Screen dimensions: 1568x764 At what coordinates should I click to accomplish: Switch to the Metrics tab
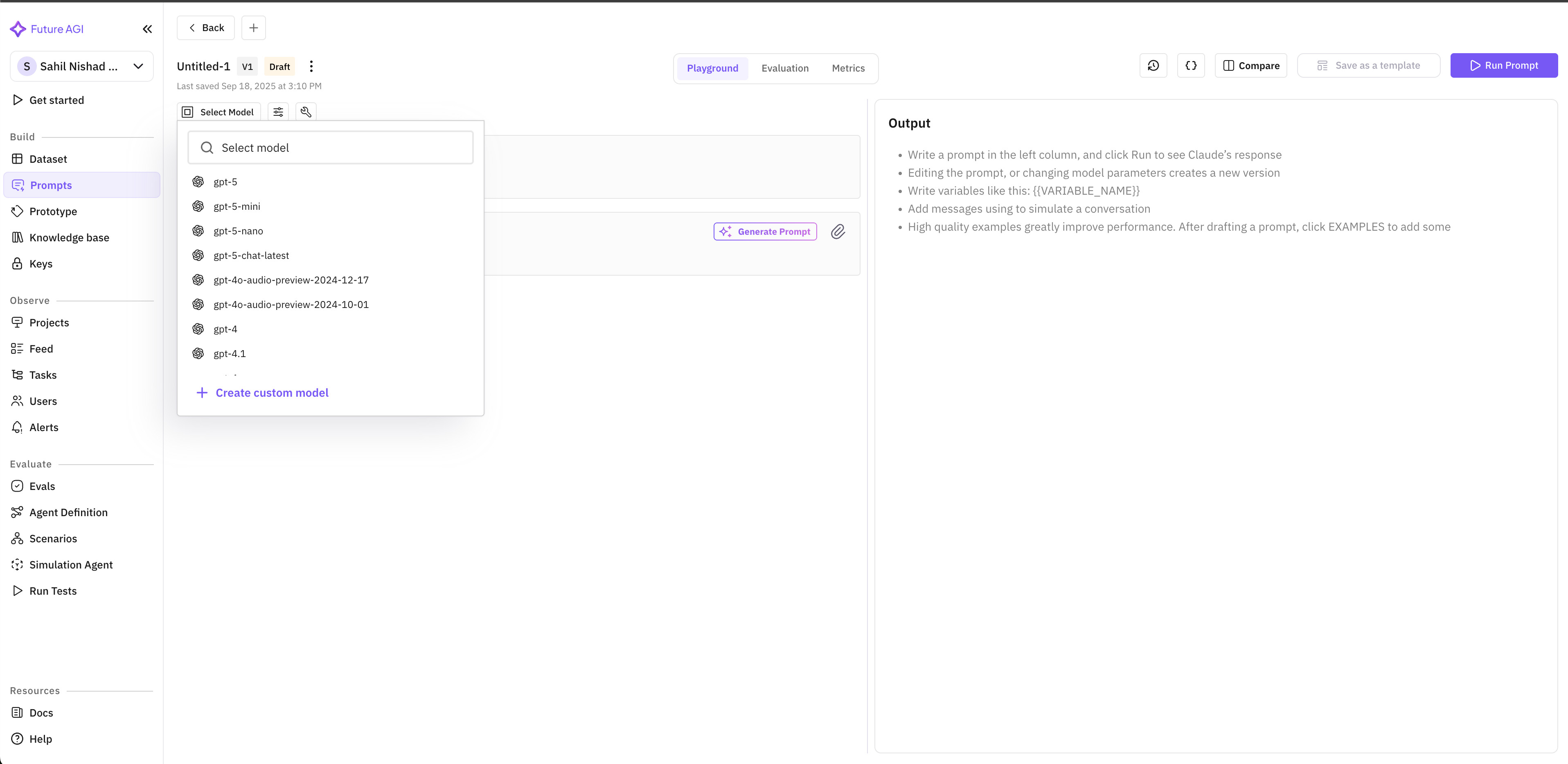tap(848, 68)
